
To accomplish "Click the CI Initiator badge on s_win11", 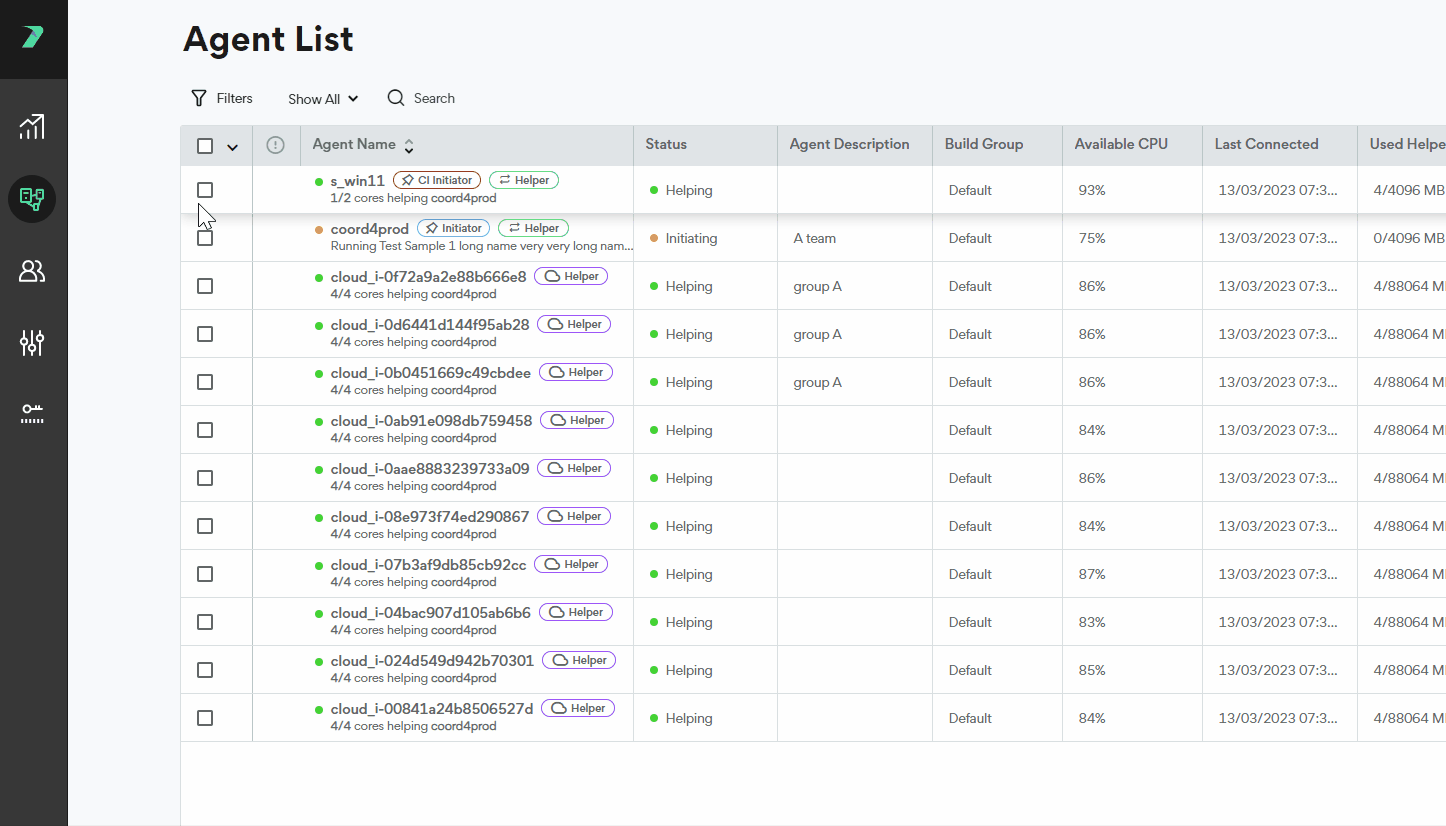I will pos(437,180).
